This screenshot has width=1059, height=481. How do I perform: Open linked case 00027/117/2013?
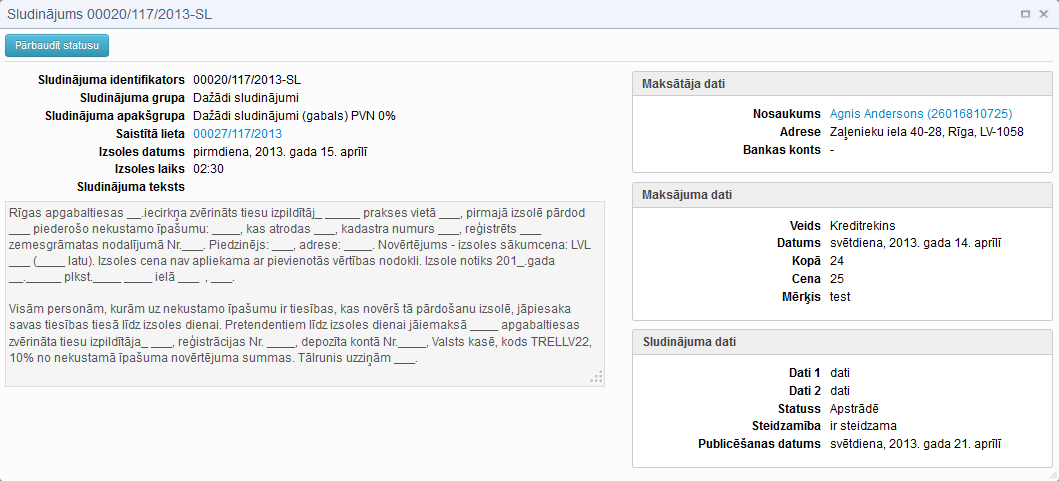(x=237, y=134)
